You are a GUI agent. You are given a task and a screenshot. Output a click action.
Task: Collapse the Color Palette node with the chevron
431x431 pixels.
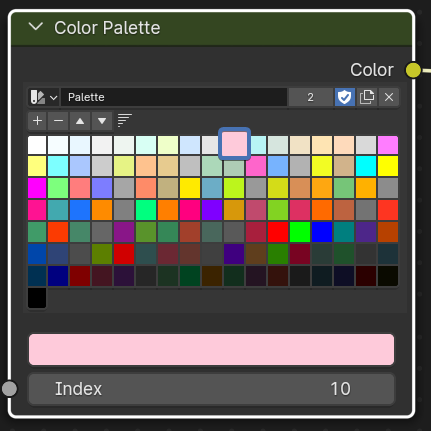[x=36, y=27]
